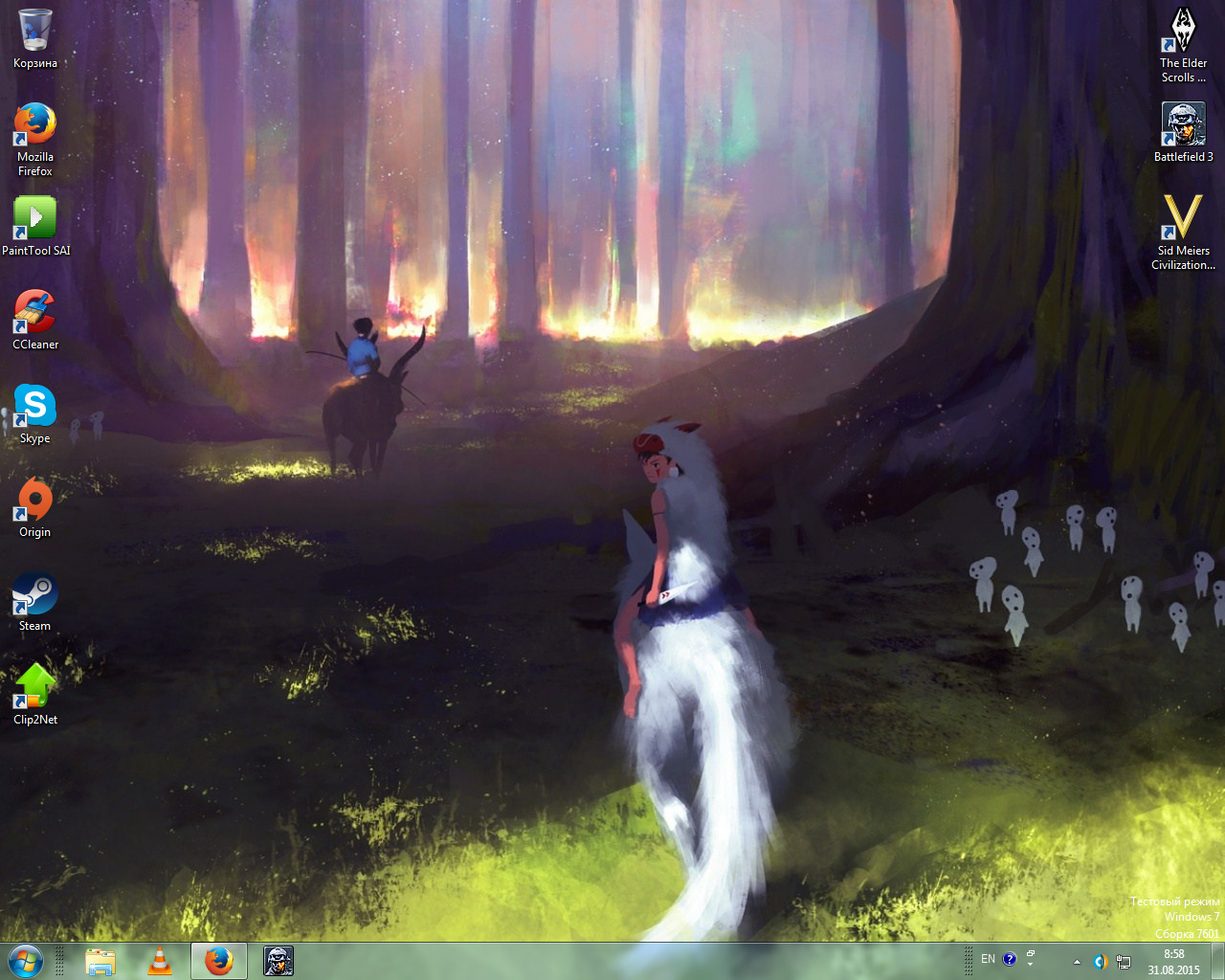Click the Show desktop button
The image size is (1225, 980).
point(1217,961)
